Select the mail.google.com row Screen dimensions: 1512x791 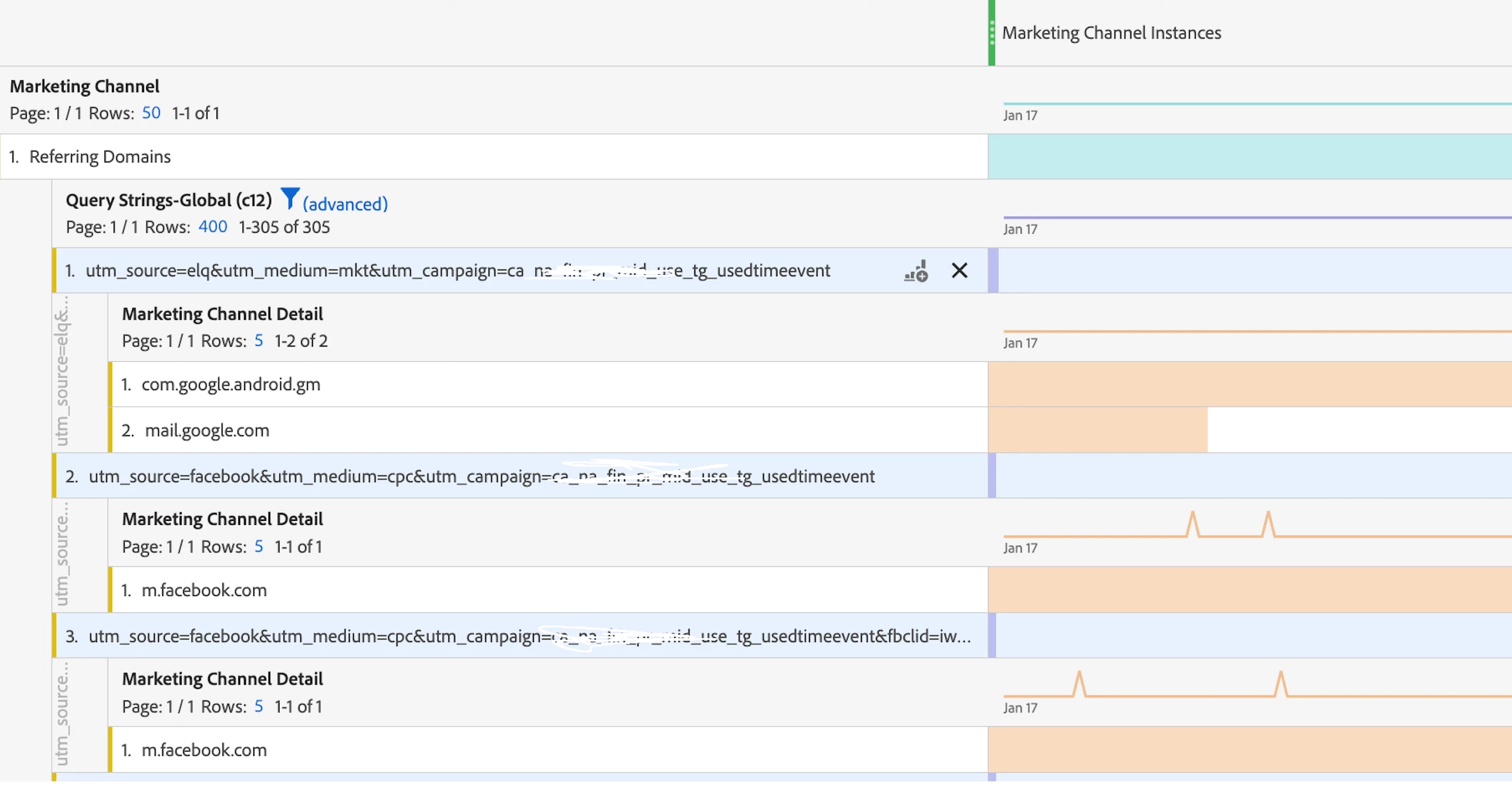pyautogui.click(x=206, y=430)
